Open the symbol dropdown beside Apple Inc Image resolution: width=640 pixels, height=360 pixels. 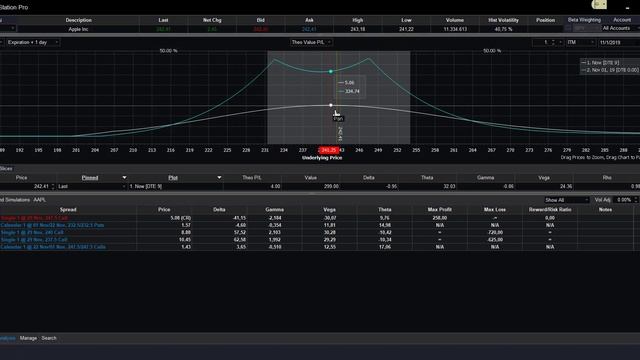point(13,28)
